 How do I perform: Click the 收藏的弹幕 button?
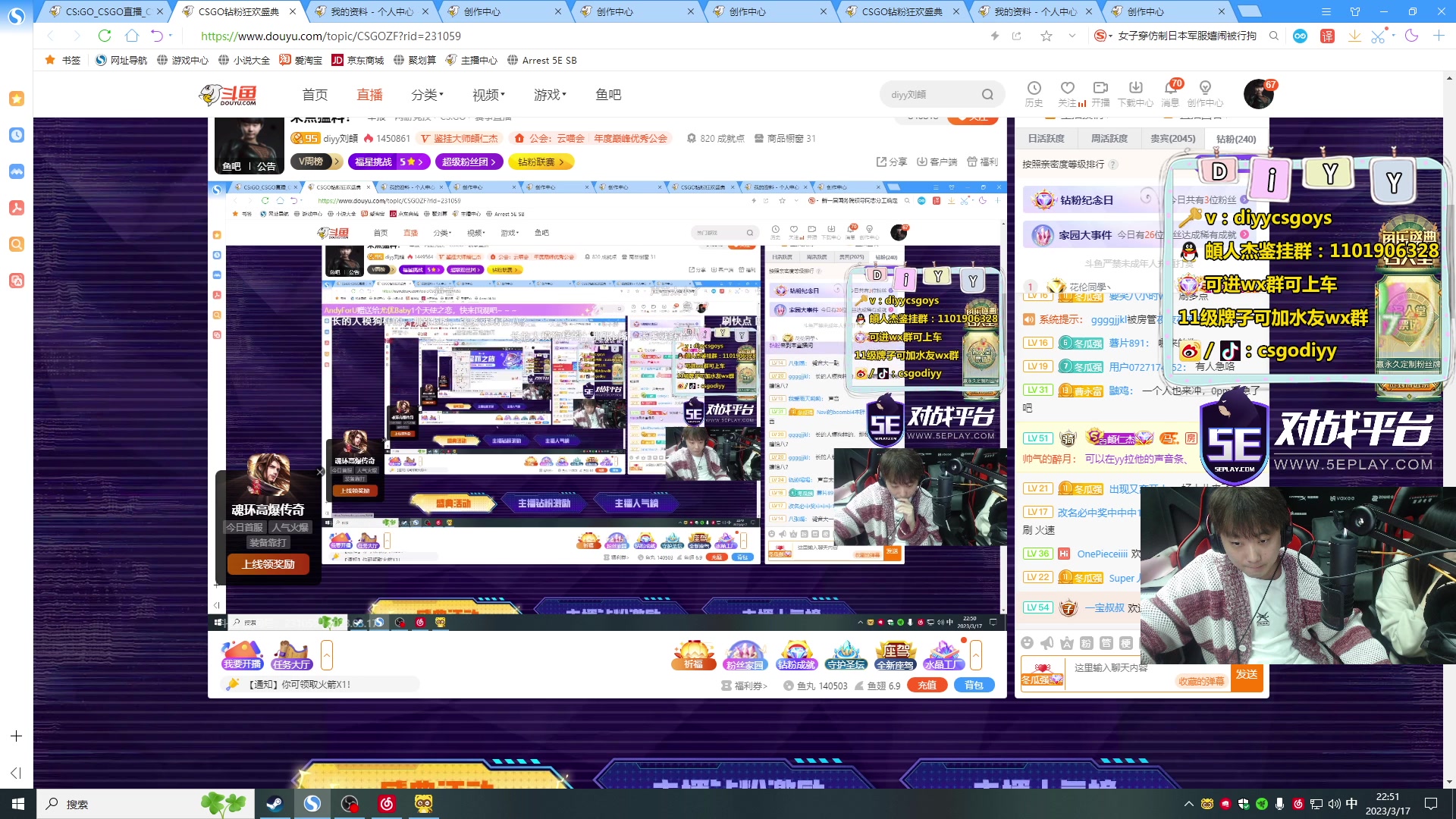pyautogui.click(x=1201, y=681)
